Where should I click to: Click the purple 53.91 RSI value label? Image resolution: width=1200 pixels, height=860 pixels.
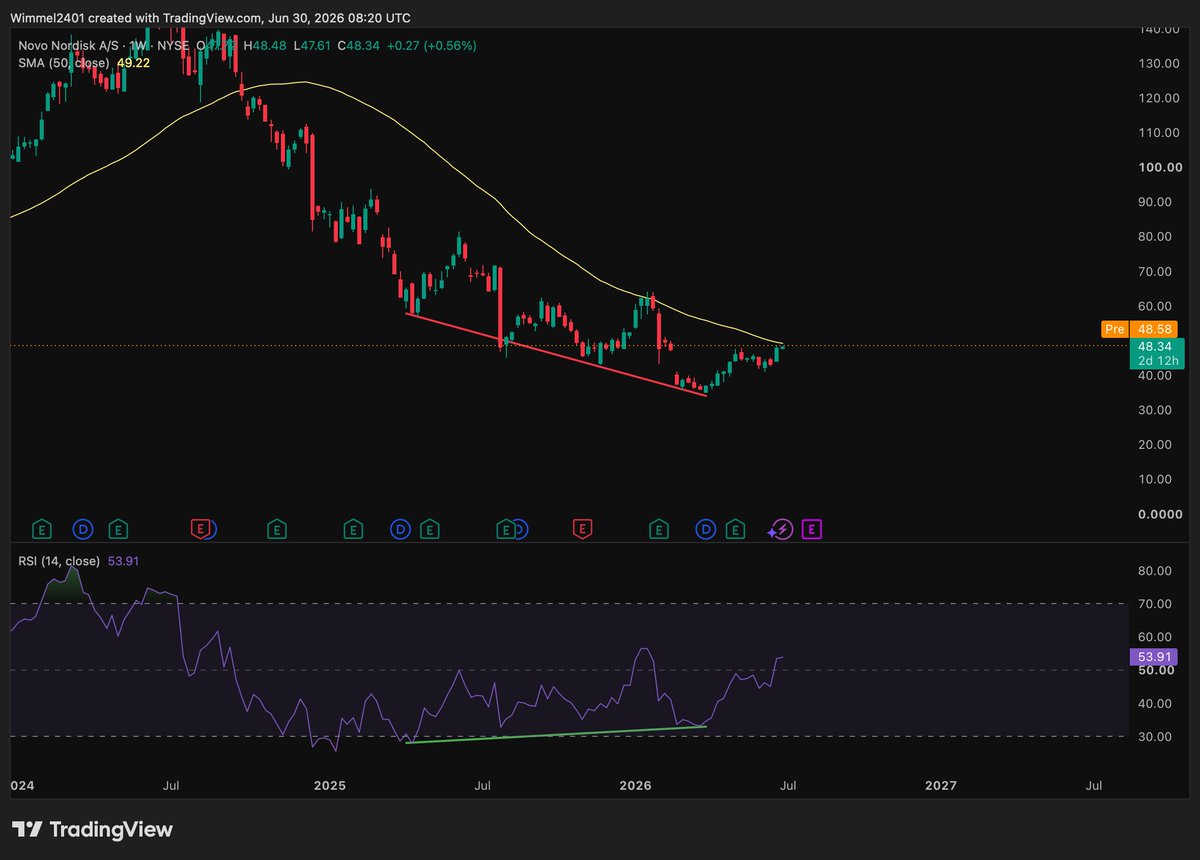(1152, 657)
